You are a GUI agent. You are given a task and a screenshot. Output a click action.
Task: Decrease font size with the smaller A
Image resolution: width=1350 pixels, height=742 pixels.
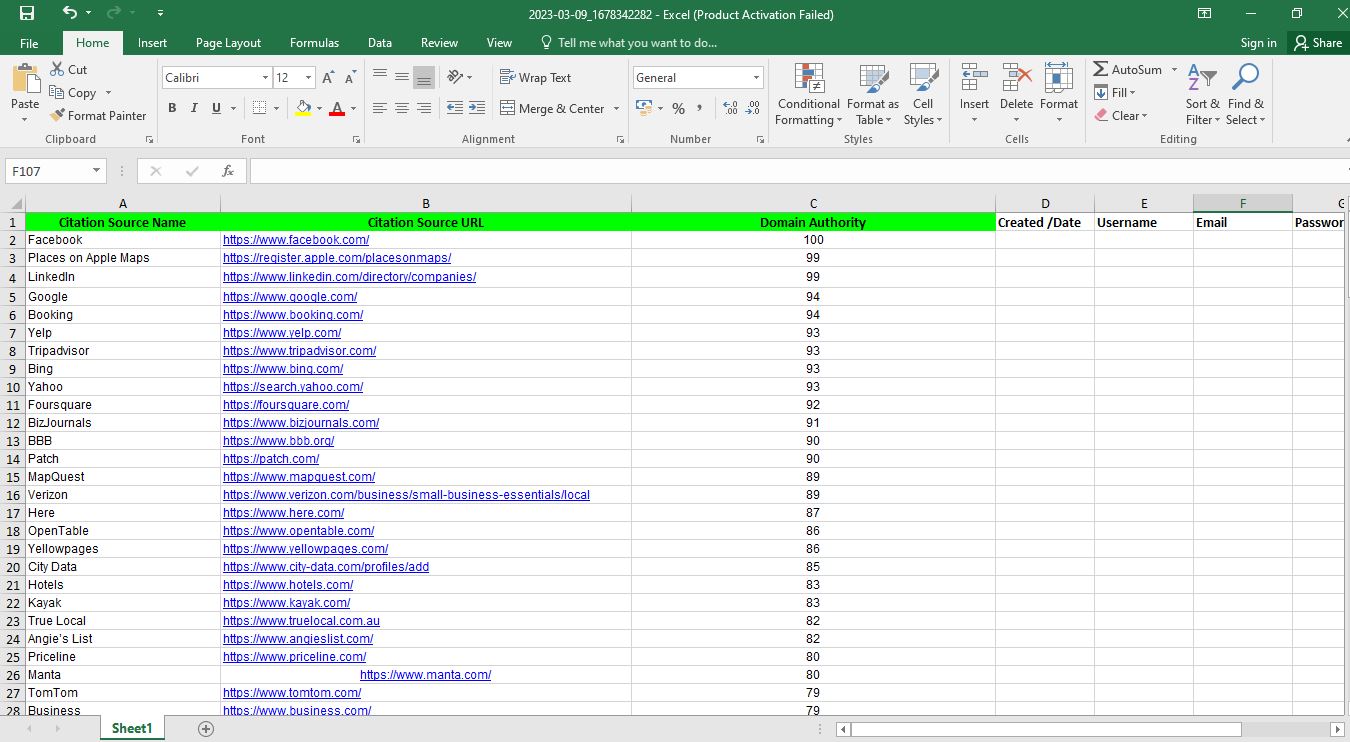click(x=350, y=78)
